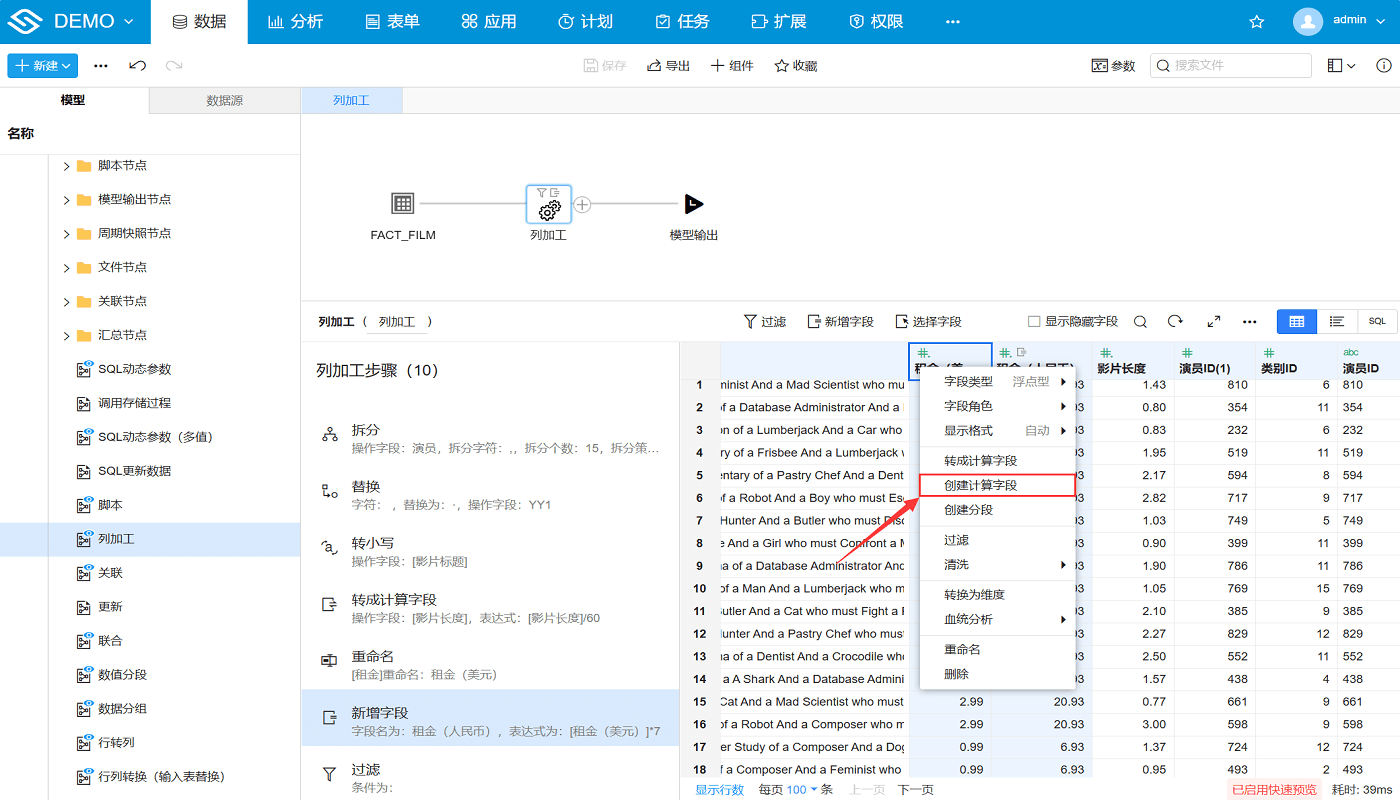Expand the data panel to fullscreen
Image resolution: width=1400 pixels, height=800 pixels.
1213,321
